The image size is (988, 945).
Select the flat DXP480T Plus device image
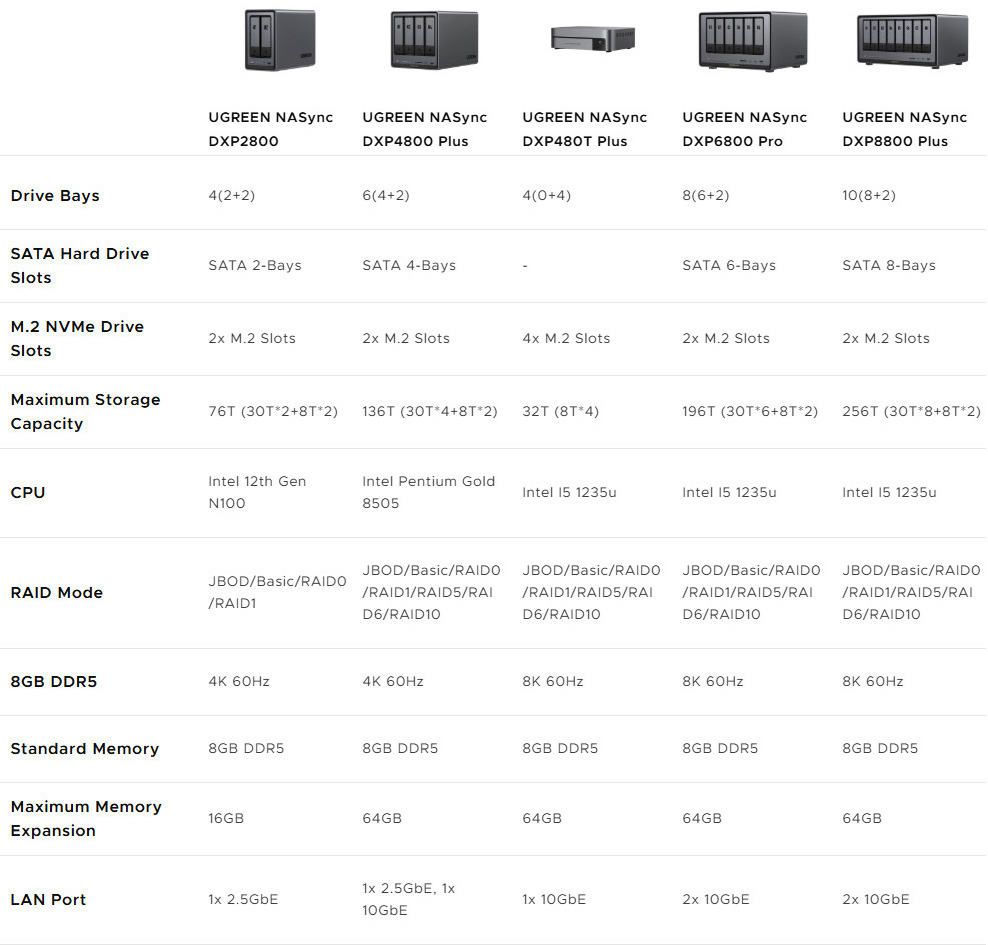pos(592,39)
